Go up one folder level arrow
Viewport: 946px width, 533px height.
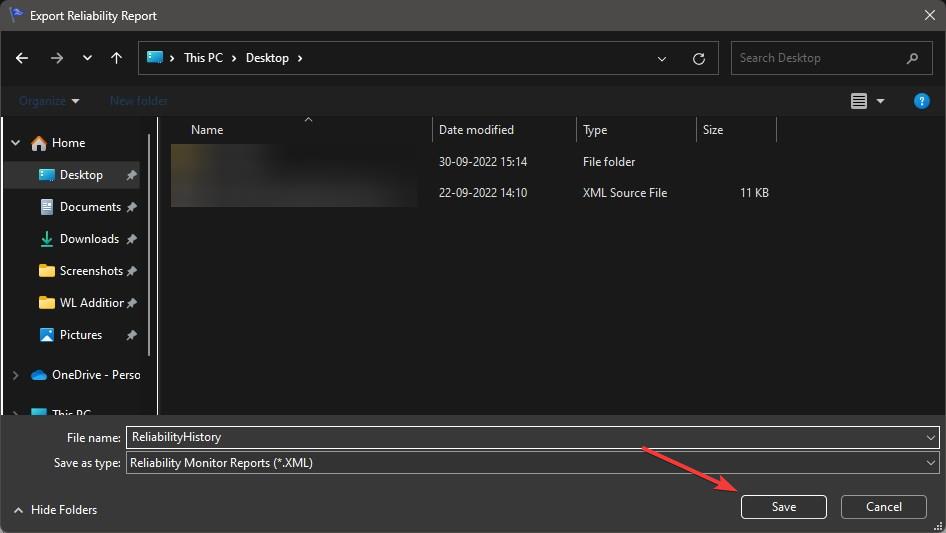[116, 58]
